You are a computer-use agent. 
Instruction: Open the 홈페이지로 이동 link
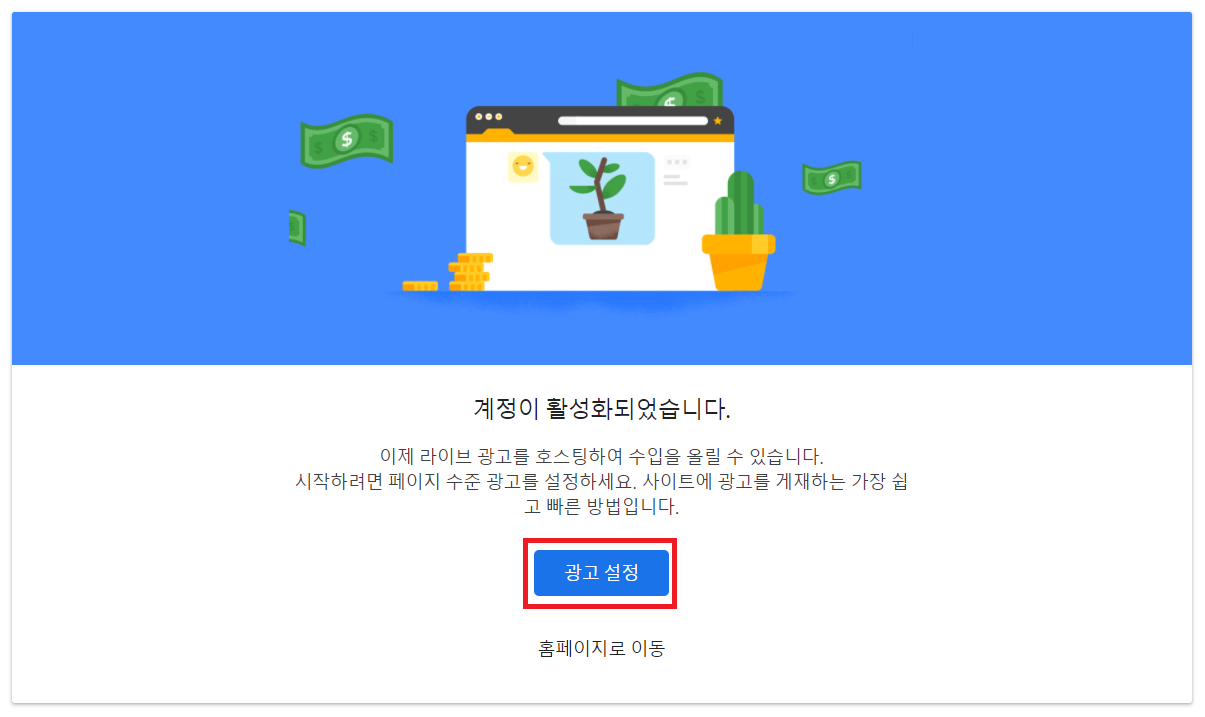[601, 648]
